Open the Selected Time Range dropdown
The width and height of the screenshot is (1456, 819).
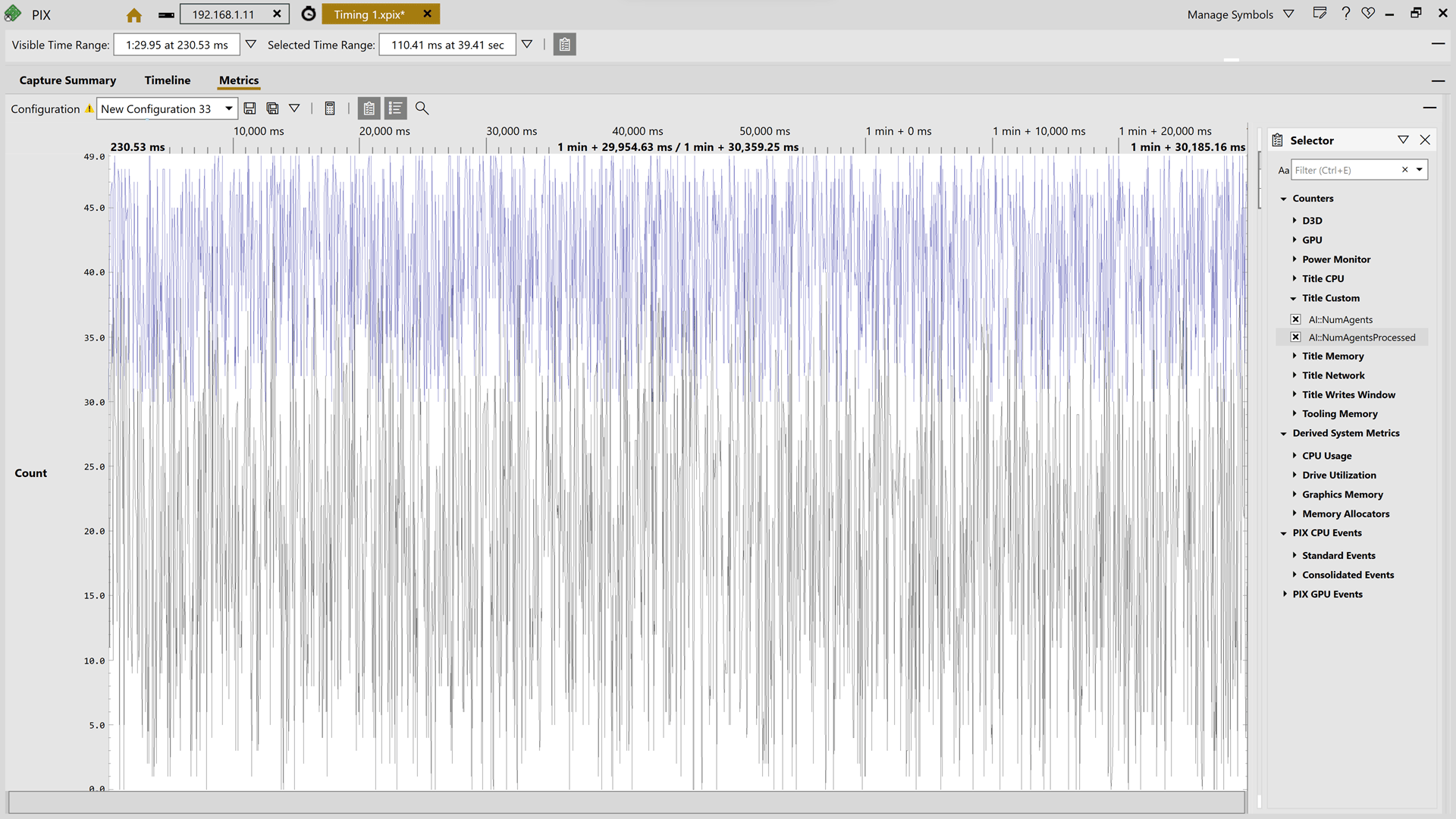527,45
